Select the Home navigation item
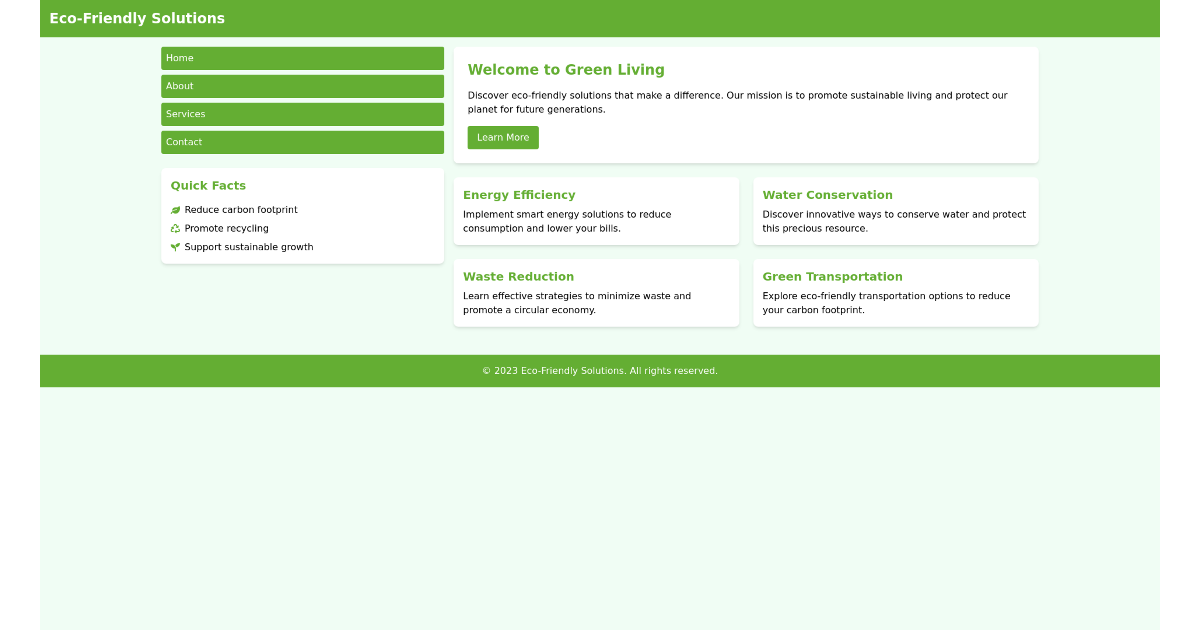The image size is (1200, 630). (x=302, y=58)
